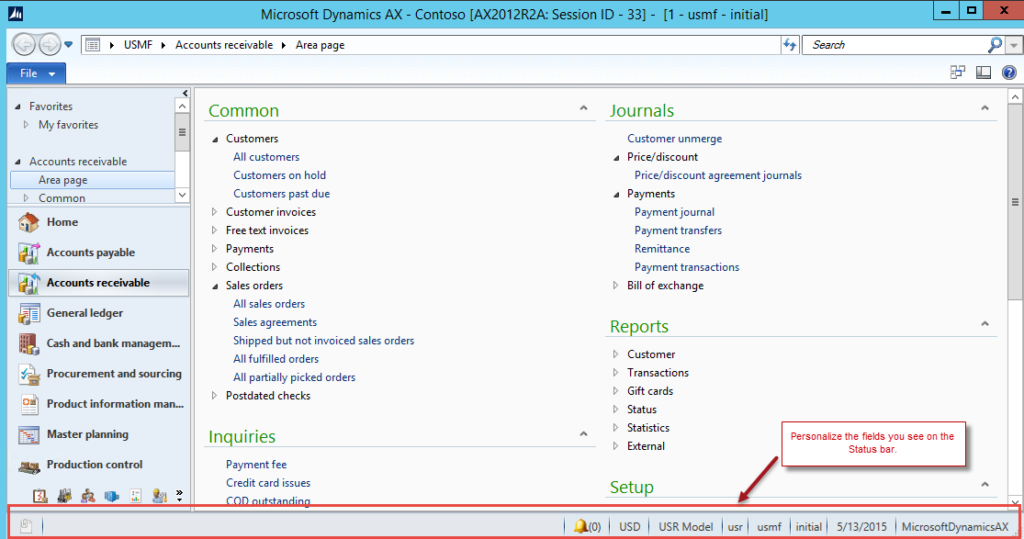Open Customers on hold link
The width and height of the screenshot is (1024, 539).
pyautogui.click(x=280, y=175)
